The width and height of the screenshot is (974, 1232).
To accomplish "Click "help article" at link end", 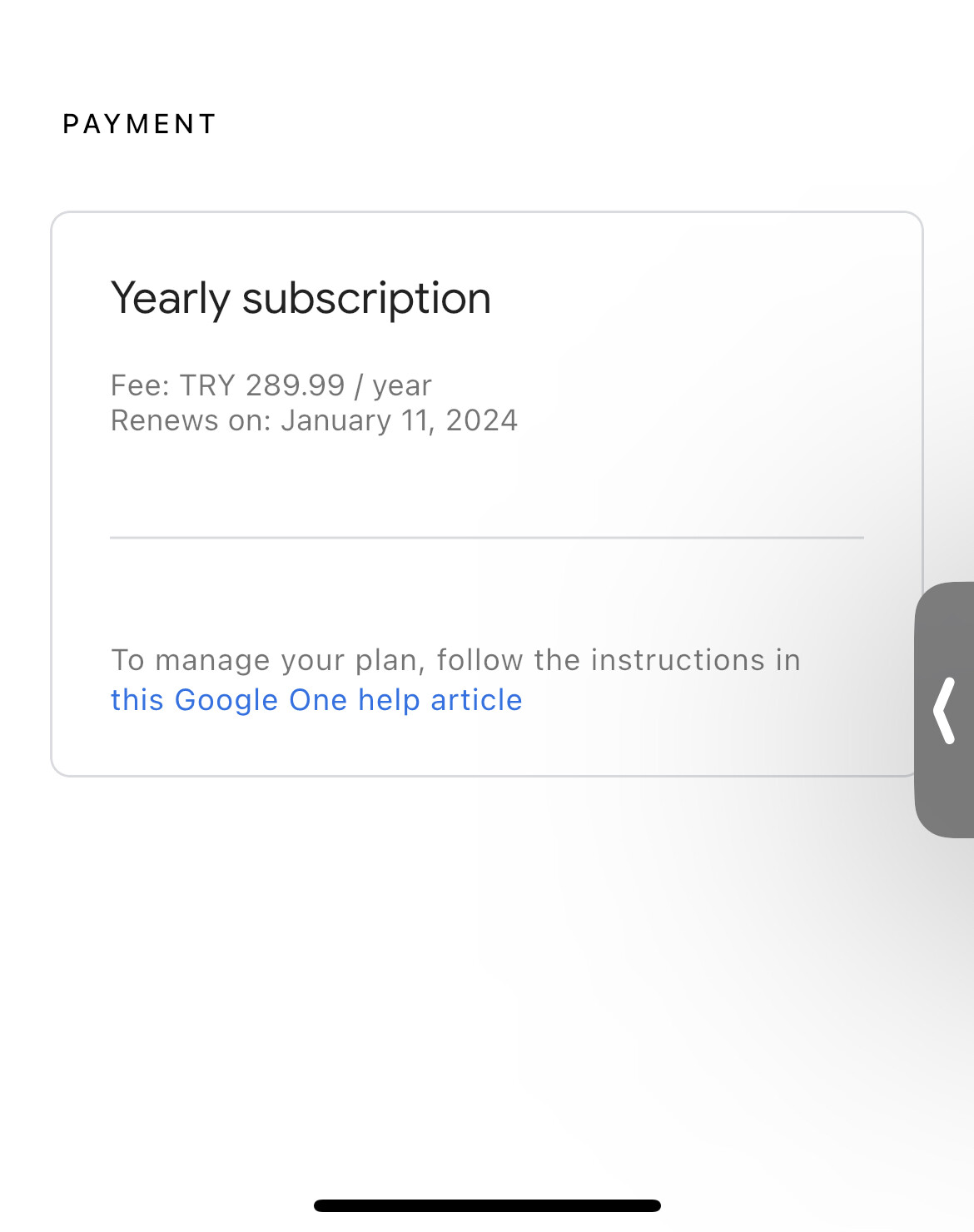I will click(440, 700).
